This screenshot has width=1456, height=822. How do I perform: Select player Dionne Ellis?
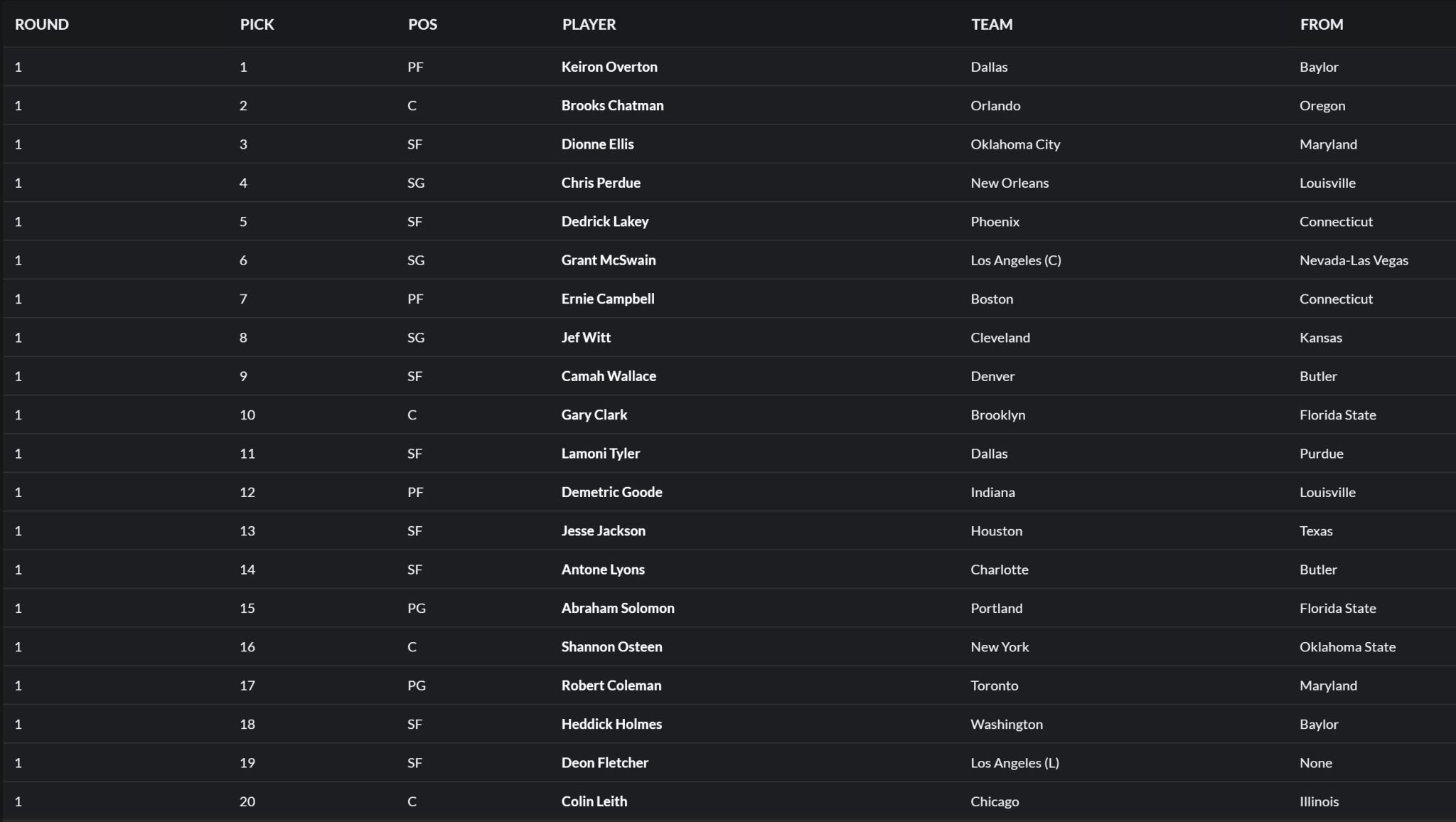(x=597, y=144)
